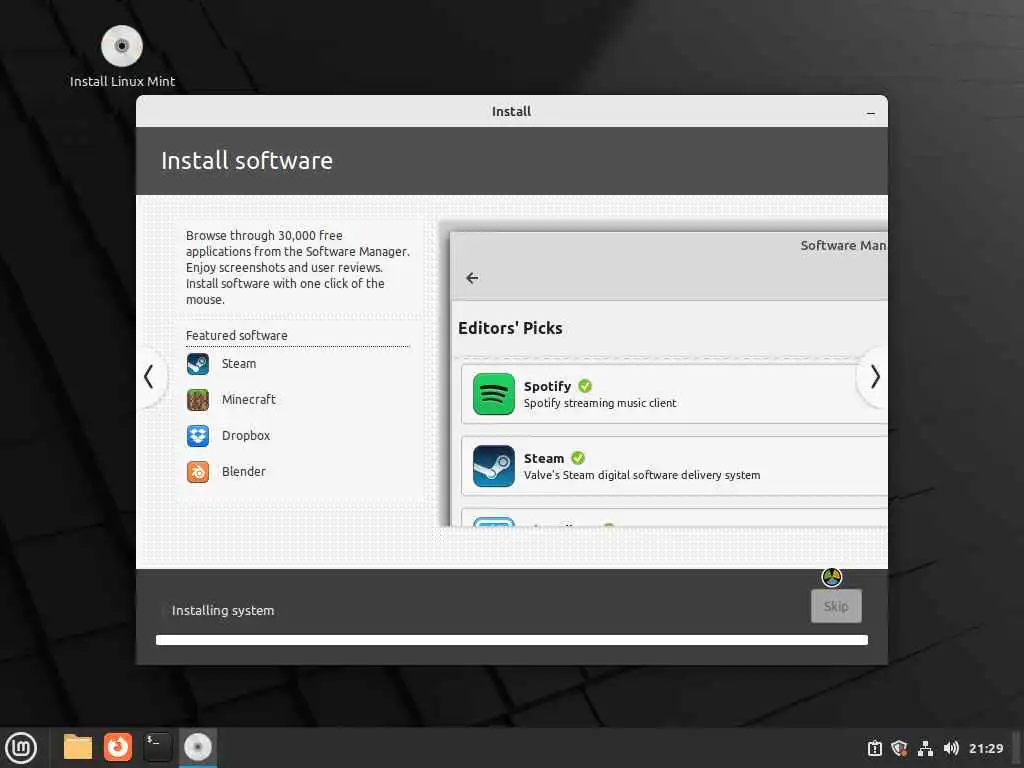The width and height of the screenshot is (1024, 768).
Task: Open the clipboard notification tray icon
Action: 874,748
